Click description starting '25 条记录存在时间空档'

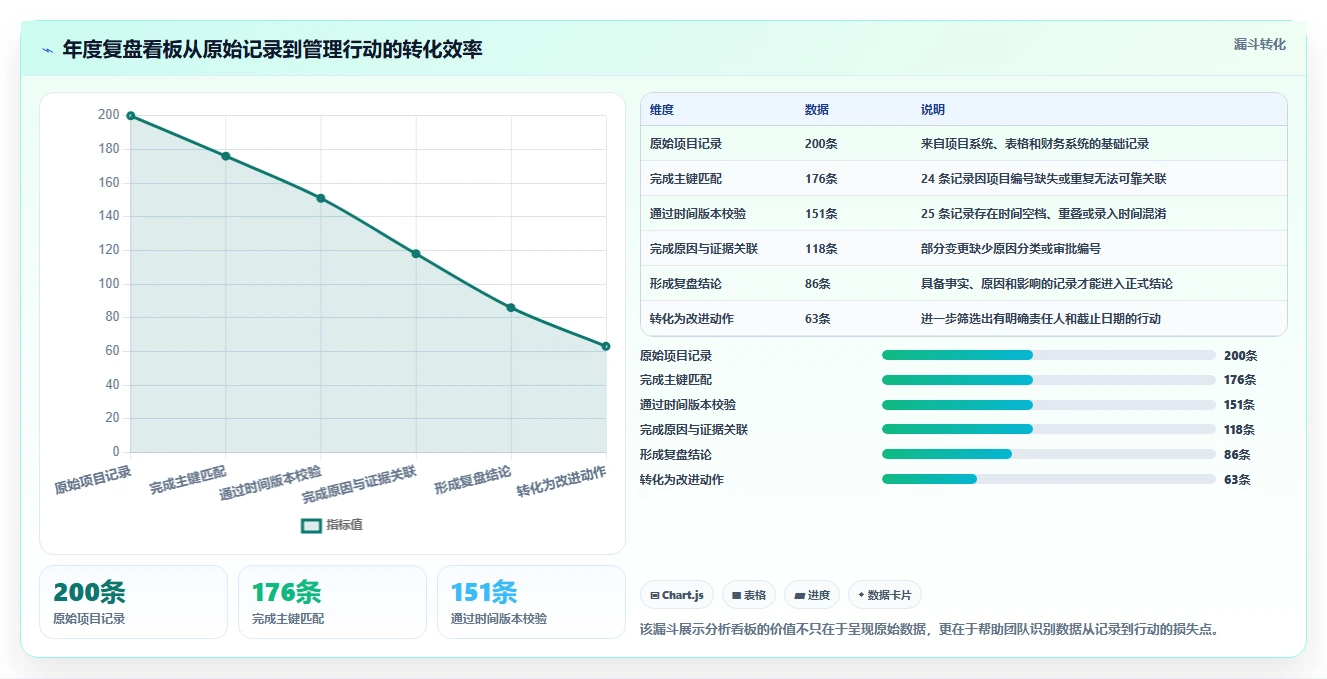[1044, 214]
